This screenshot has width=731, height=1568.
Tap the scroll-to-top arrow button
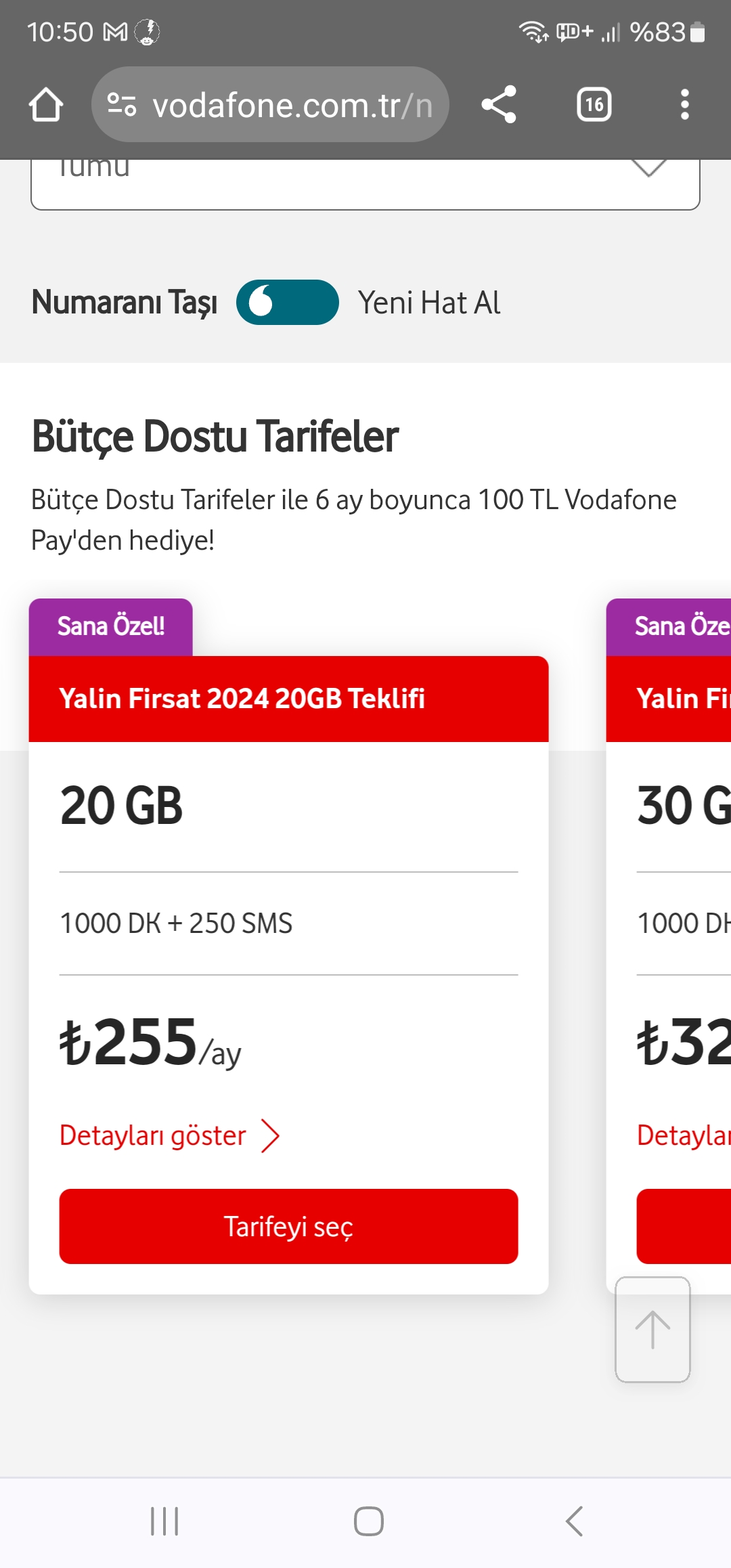(652, 1329)
